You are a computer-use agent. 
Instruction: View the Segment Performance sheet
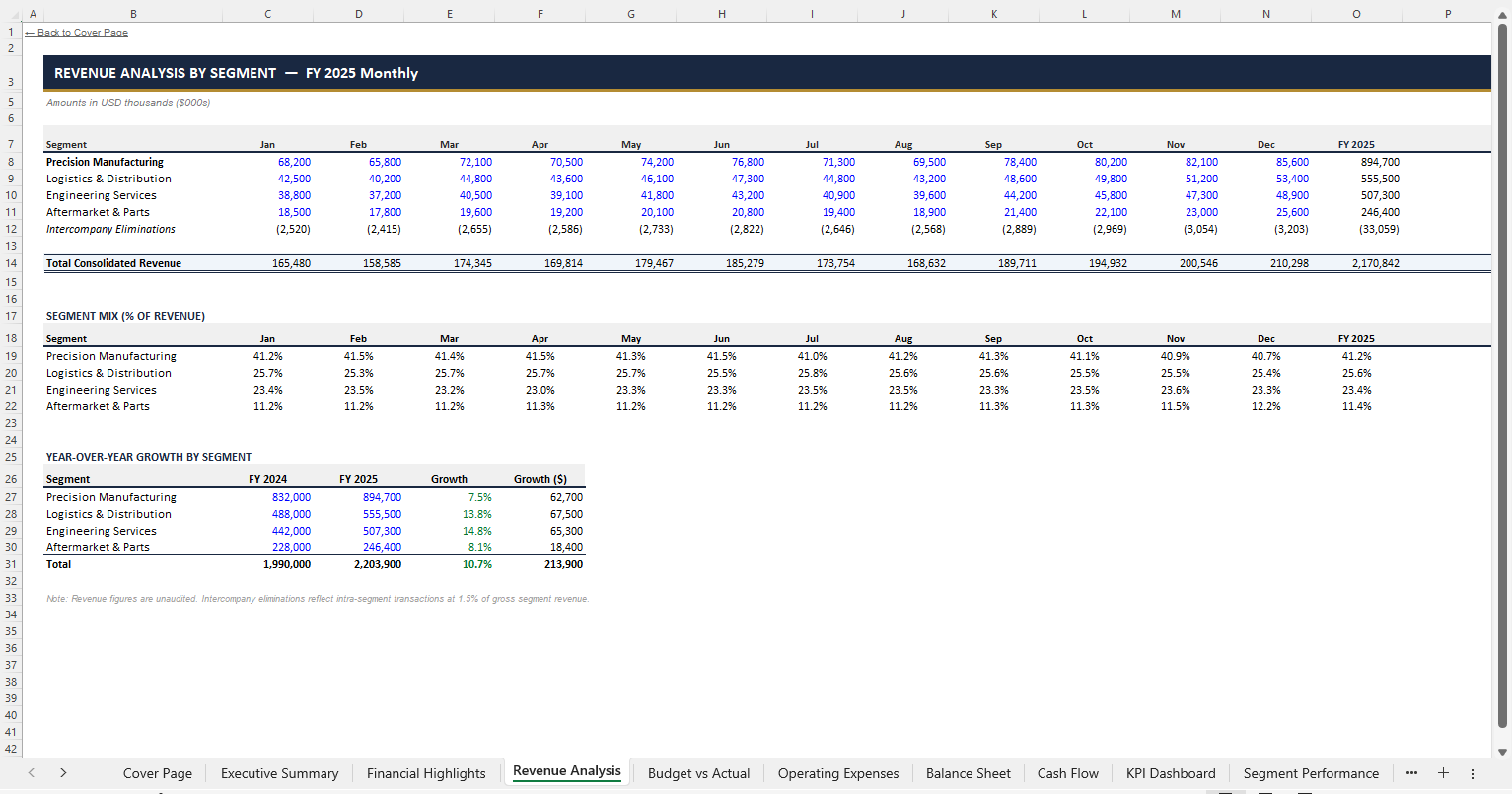[x=1311, y=773]
